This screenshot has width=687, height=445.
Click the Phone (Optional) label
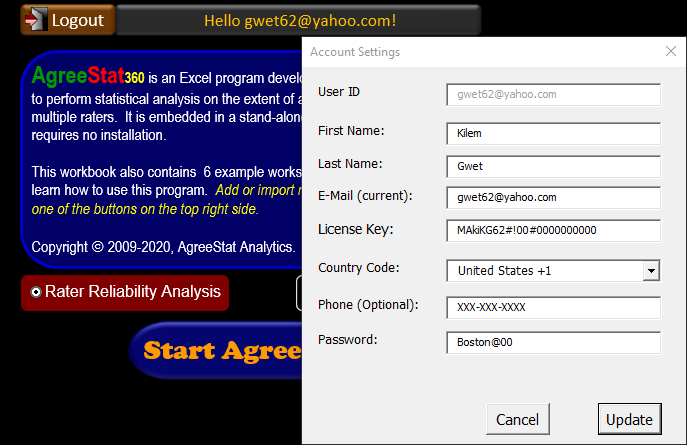pyautogui.click(x=368, y=304)
